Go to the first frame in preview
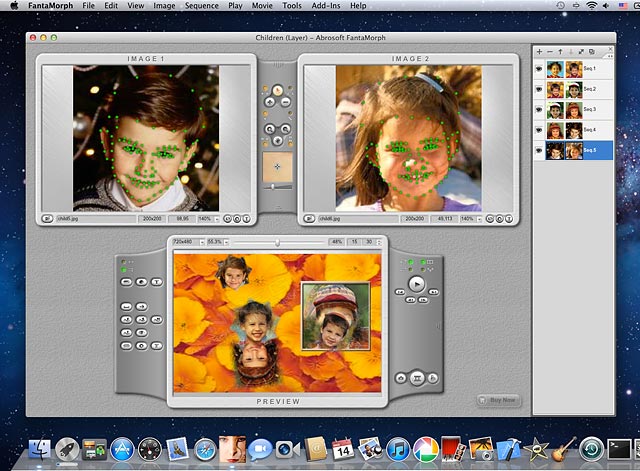The image size is (640, 471). pyautogui.click(x=400, y=292)
